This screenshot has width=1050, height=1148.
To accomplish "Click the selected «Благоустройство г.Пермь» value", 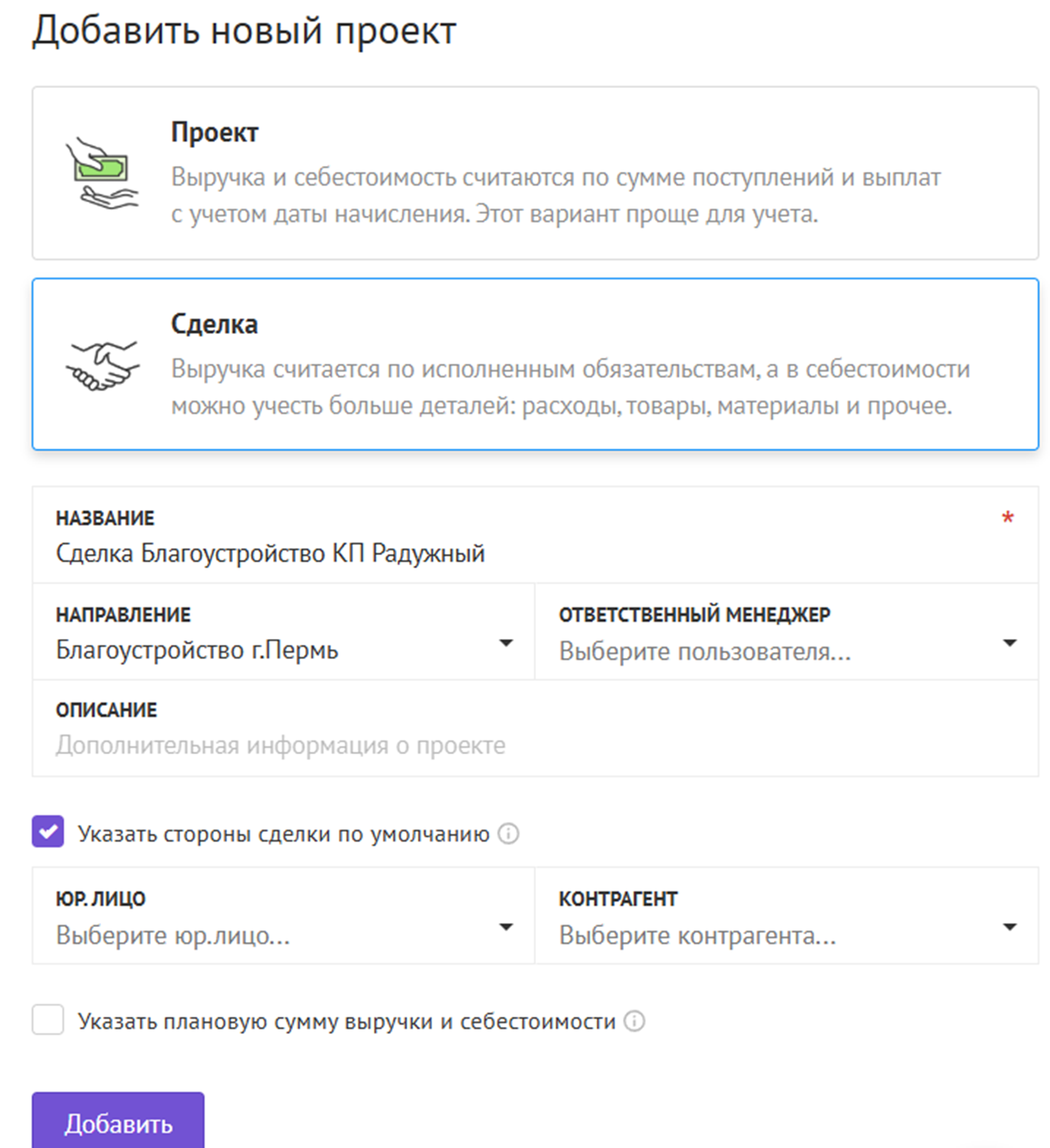I will [197, 651].
